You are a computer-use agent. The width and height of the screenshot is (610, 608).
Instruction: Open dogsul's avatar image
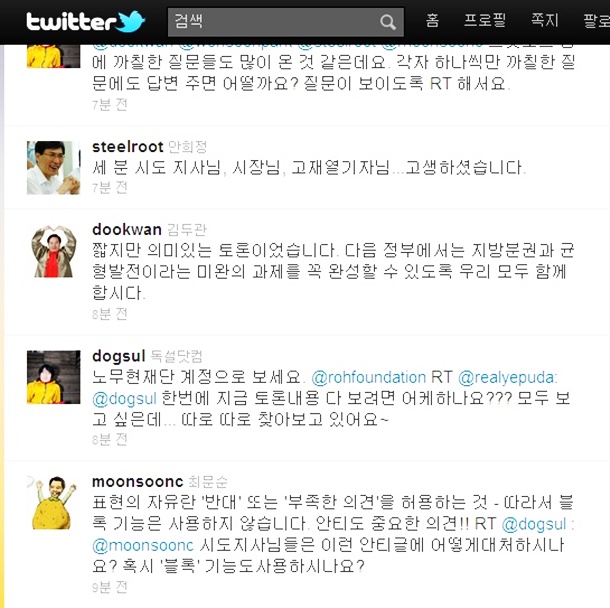(x=53, y=377)
